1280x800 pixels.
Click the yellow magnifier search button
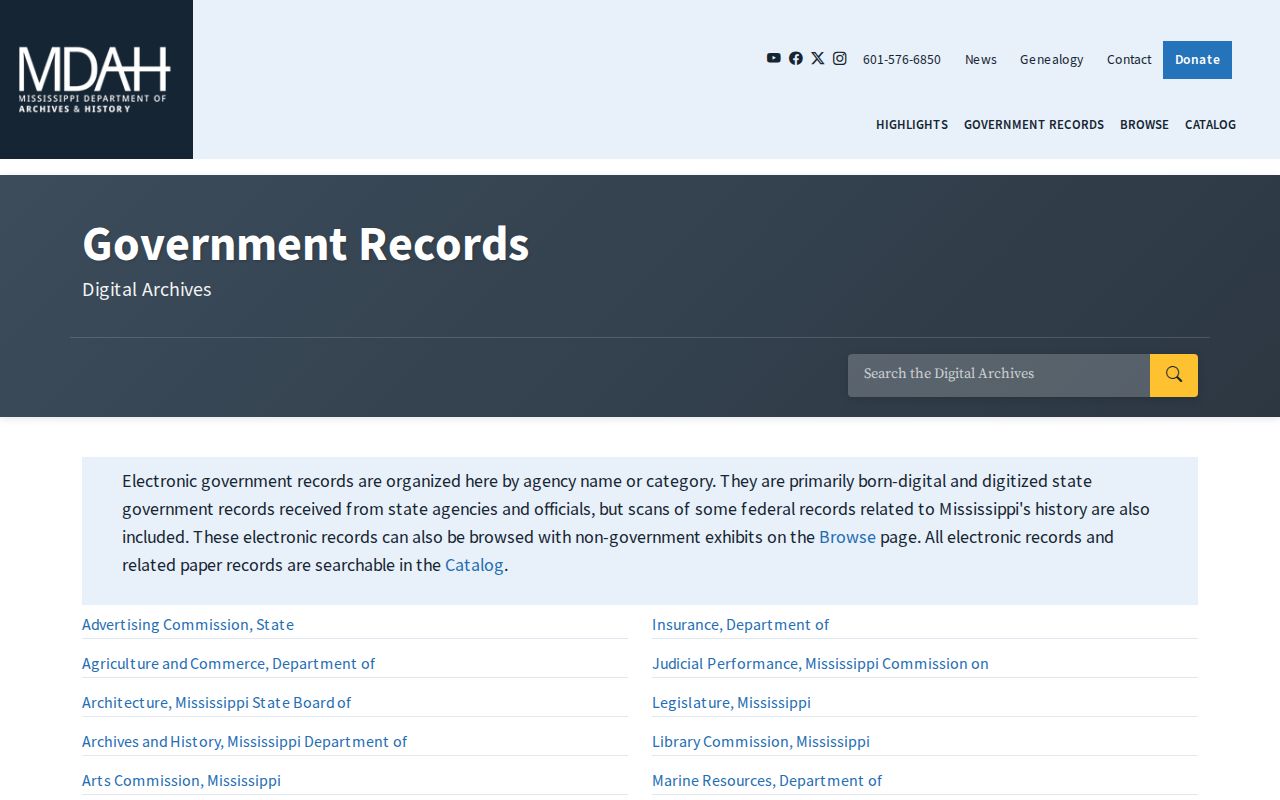click(1174, 375)
